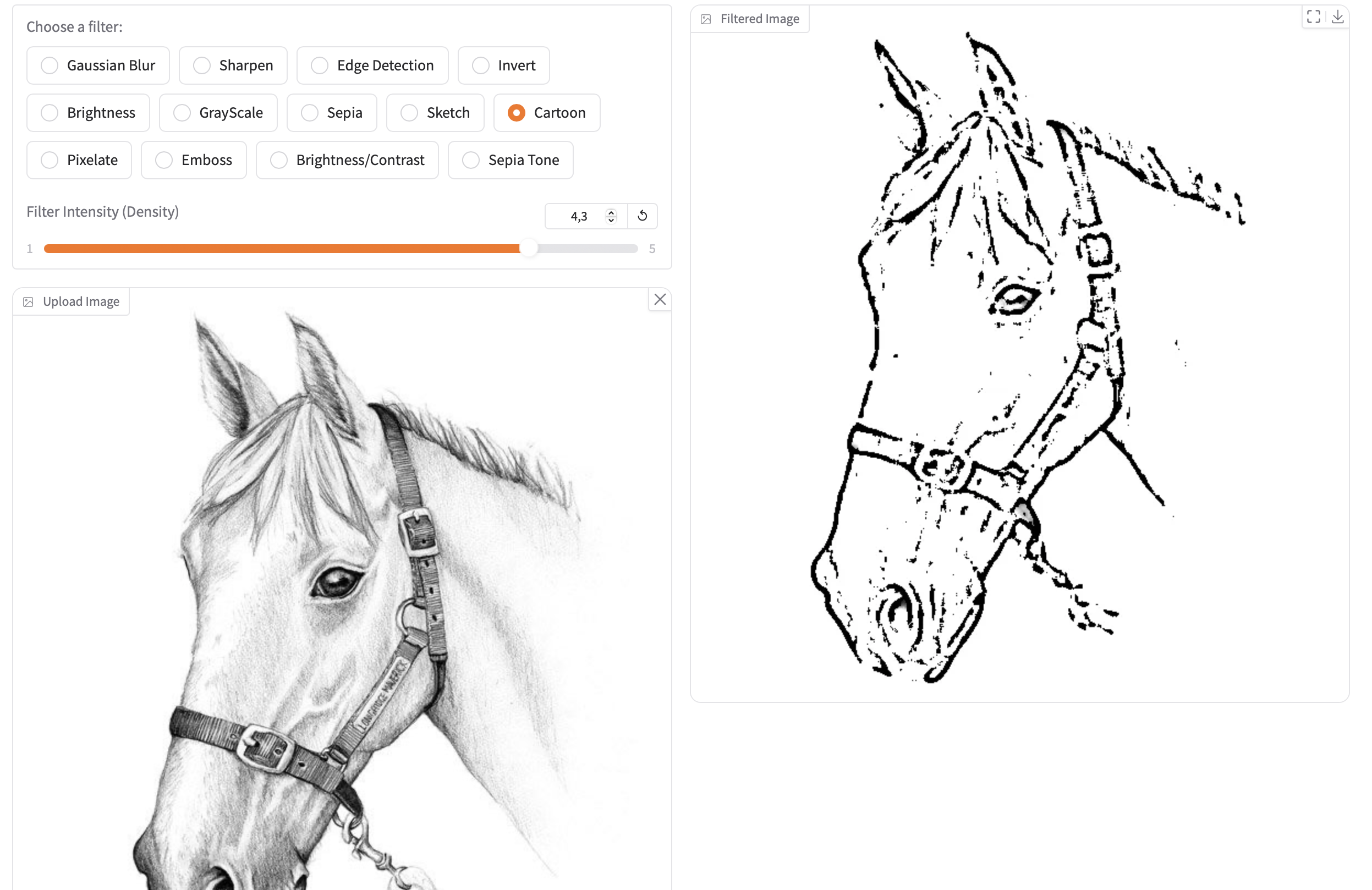This screenshot has width=1372, height=890.
Task: Adjust the Filter Intensity slider
Action: click(528, 248)
